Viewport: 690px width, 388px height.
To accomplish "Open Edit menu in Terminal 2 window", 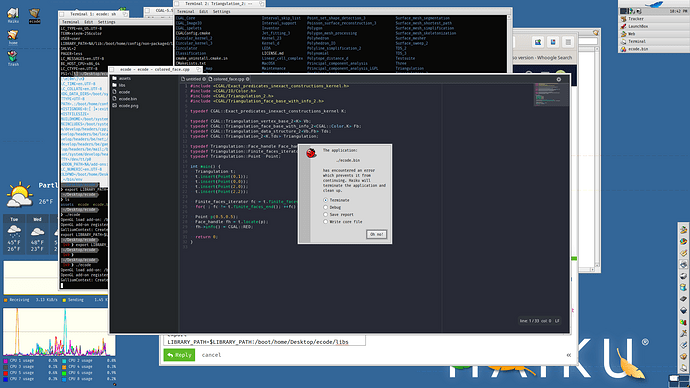I will (x=204, y=12).
